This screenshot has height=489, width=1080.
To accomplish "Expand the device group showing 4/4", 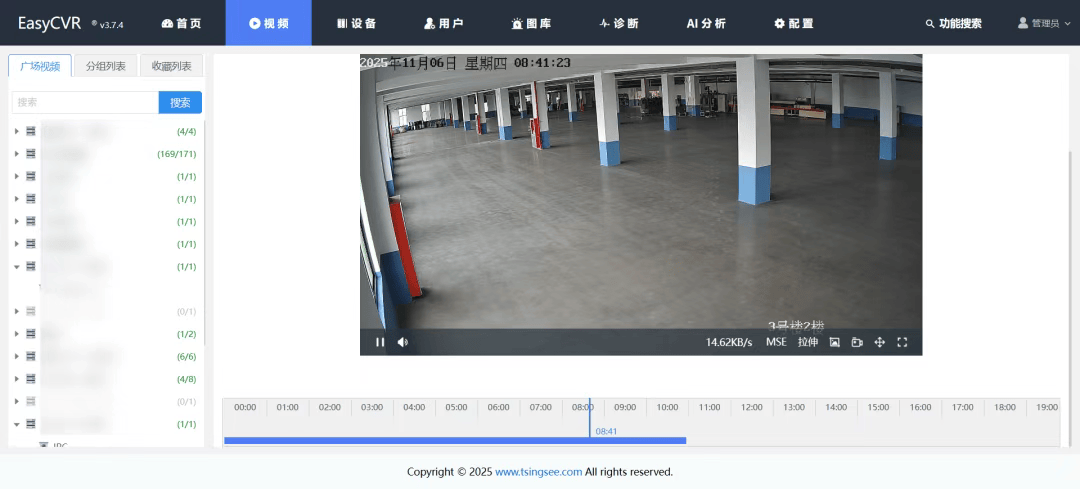I will pyautogui.click(x=17, y=131).
